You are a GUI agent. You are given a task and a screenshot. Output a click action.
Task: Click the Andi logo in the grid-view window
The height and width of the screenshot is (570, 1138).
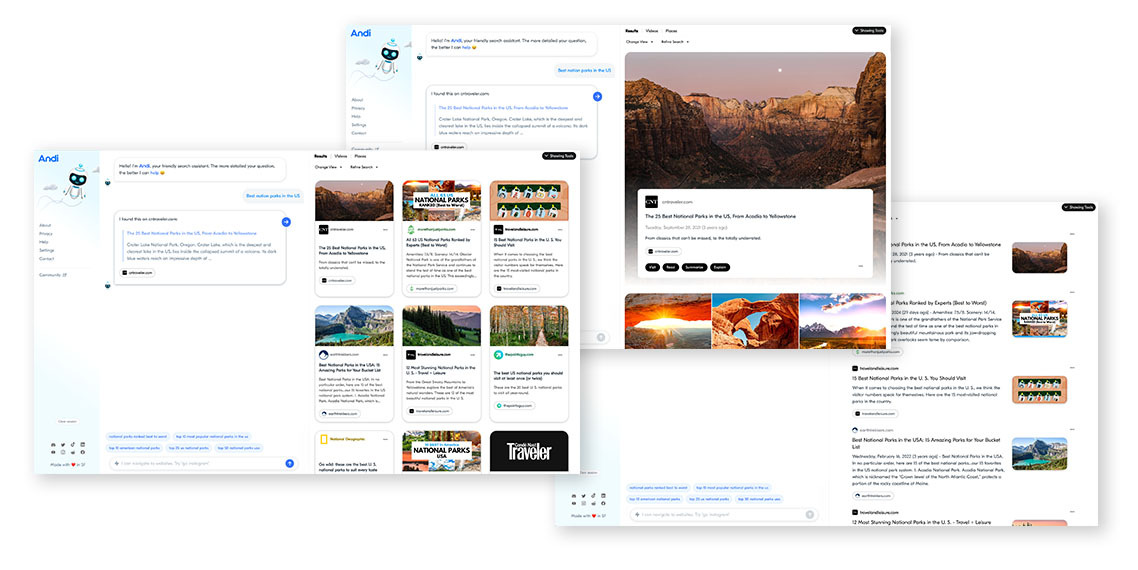click(x=49, y=158)
